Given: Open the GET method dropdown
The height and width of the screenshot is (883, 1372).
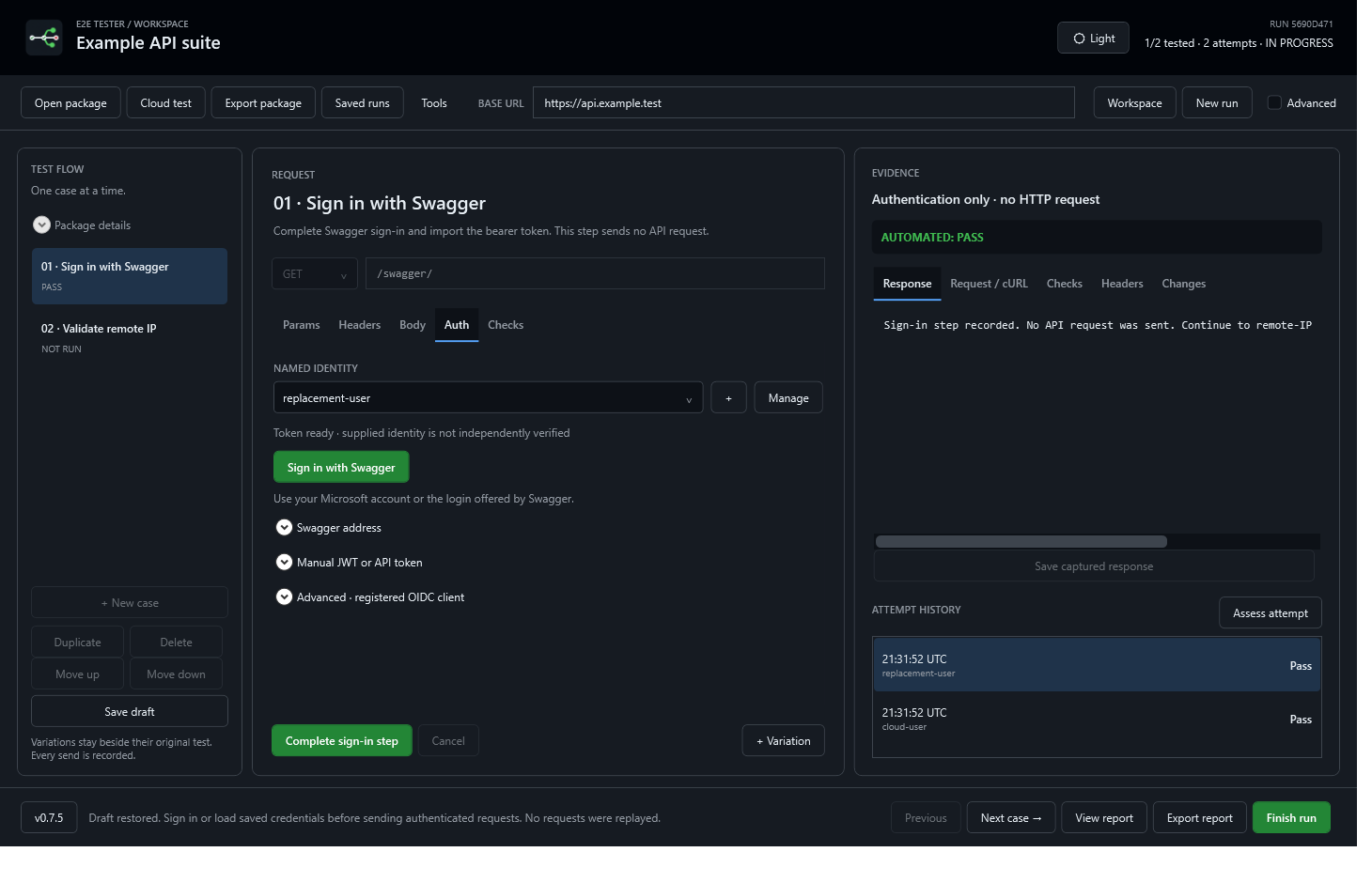Looking at the screenshot, I should (x=315, y=274).
